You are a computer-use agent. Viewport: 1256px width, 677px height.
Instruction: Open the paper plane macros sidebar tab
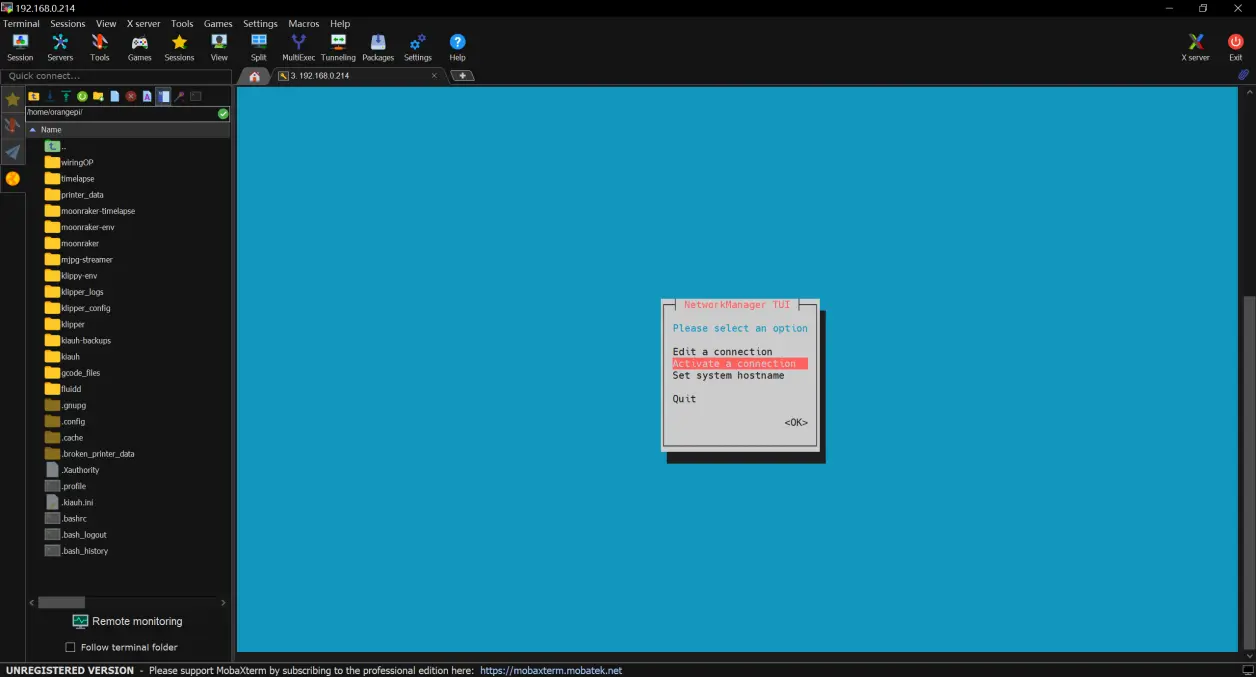coord(12,152)
